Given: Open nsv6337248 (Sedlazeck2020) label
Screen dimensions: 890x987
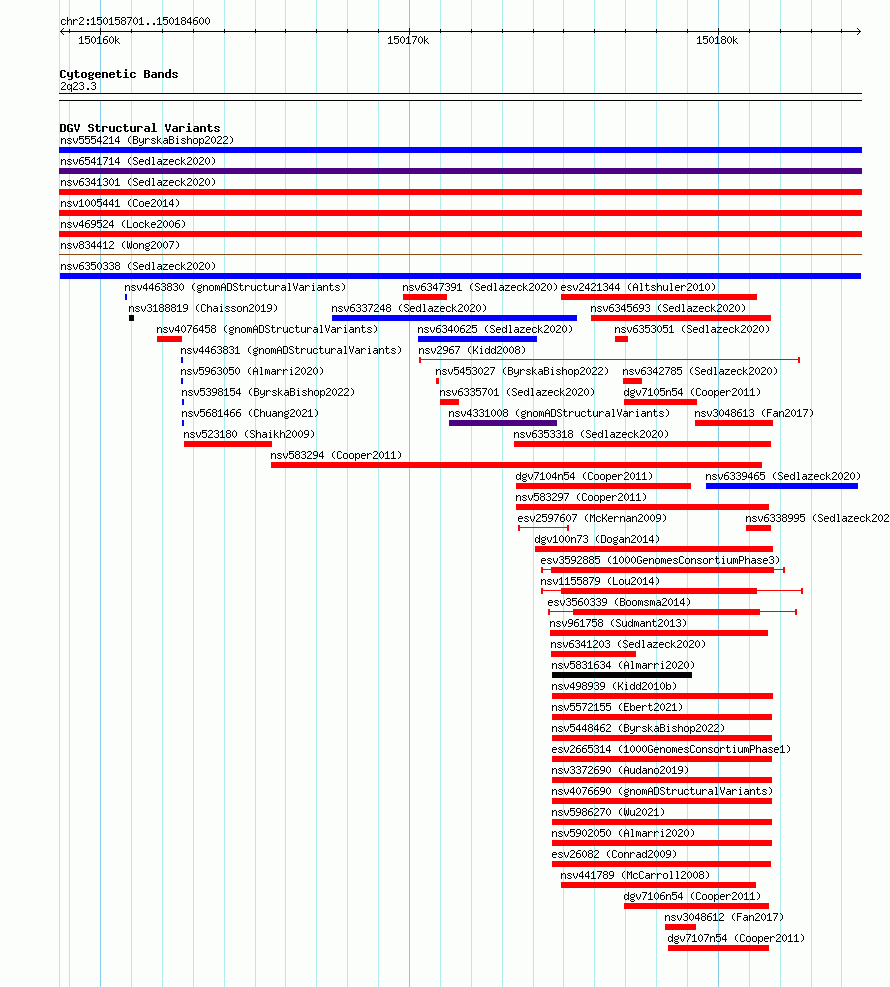Looking at the screenshot, I should point(410,308).
